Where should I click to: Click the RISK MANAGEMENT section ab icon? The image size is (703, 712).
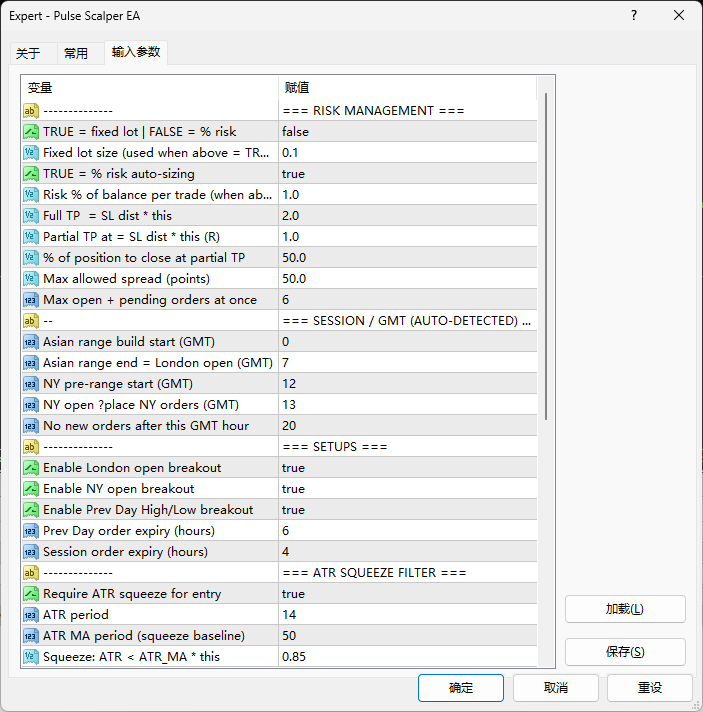[31, 111]
